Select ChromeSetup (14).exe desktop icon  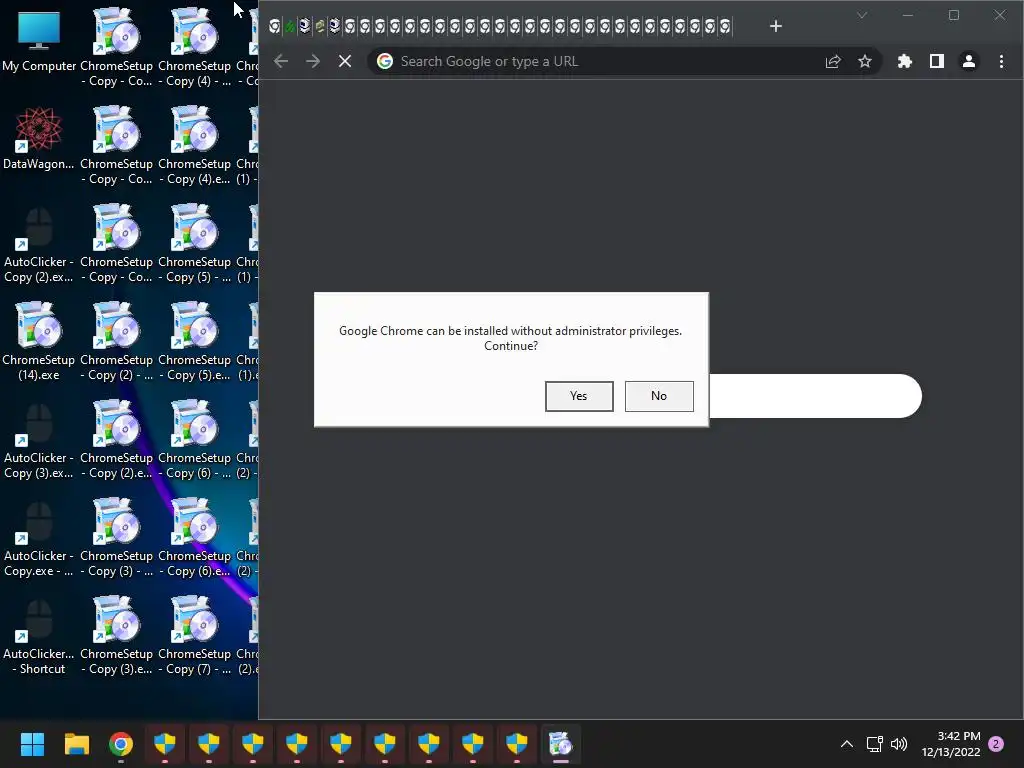click(x=39, y=343)
